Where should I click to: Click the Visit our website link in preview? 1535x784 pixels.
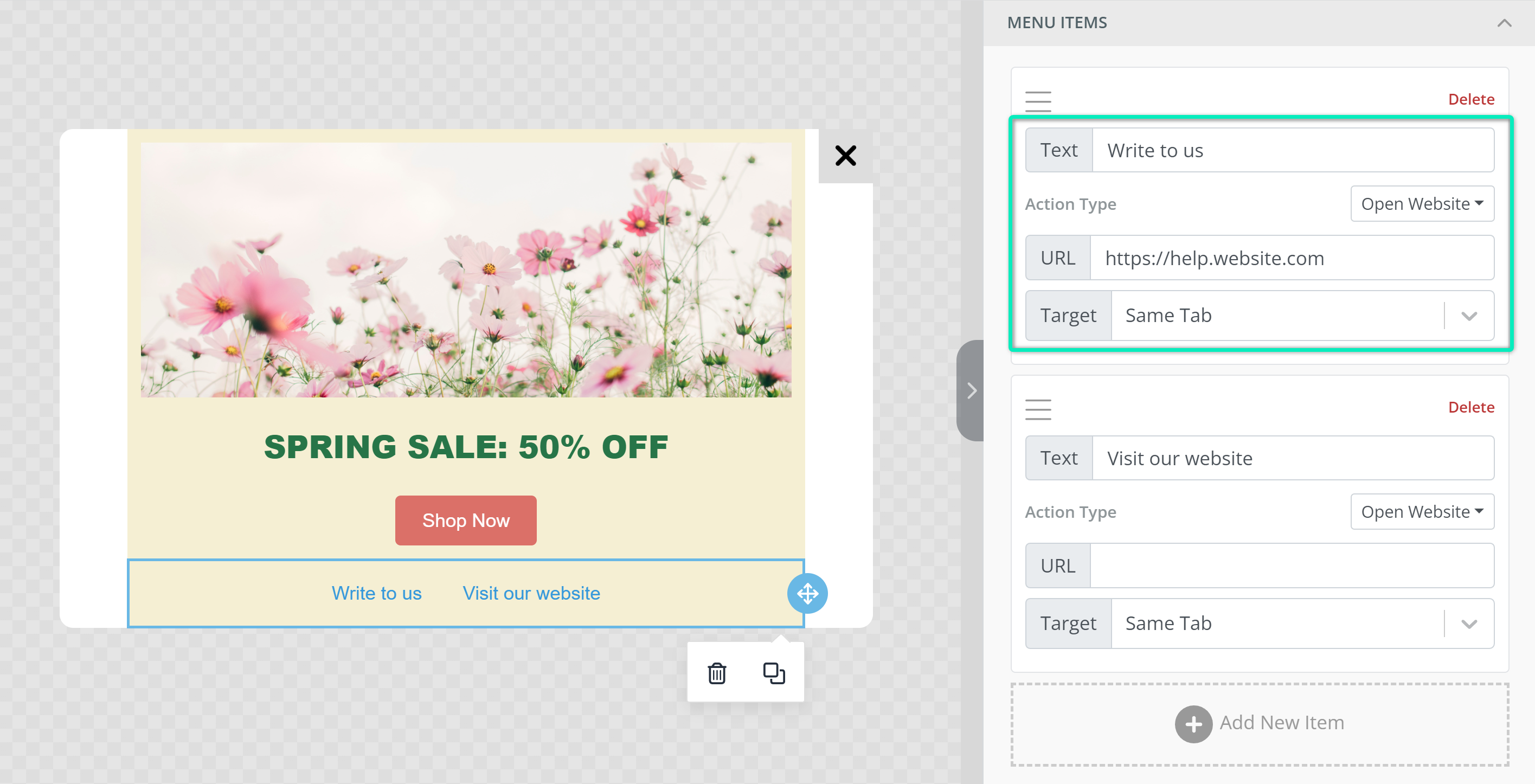(531, 593)
